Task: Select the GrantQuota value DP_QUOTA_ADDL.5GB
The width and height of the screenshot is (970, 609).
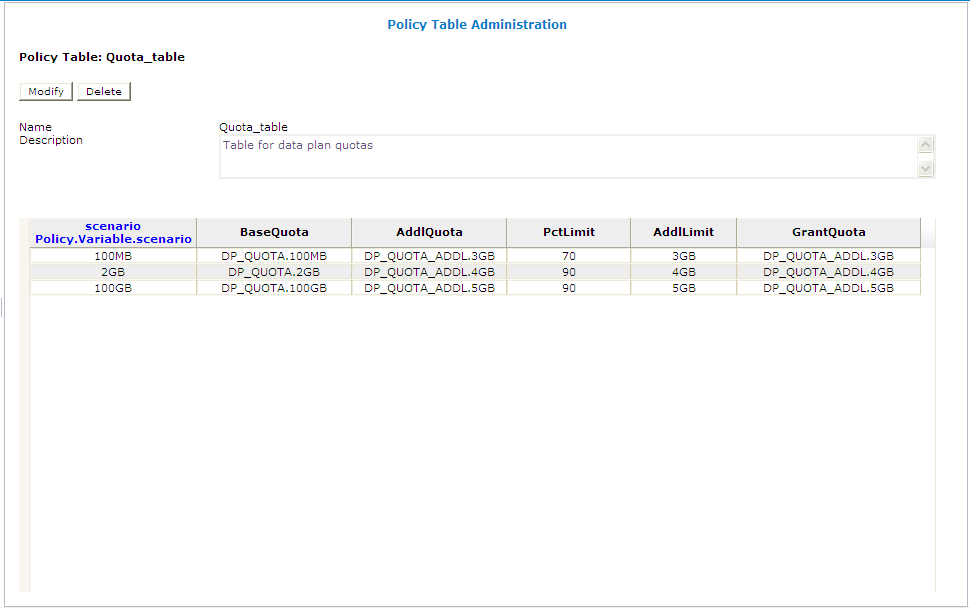Action: (827, 287)
